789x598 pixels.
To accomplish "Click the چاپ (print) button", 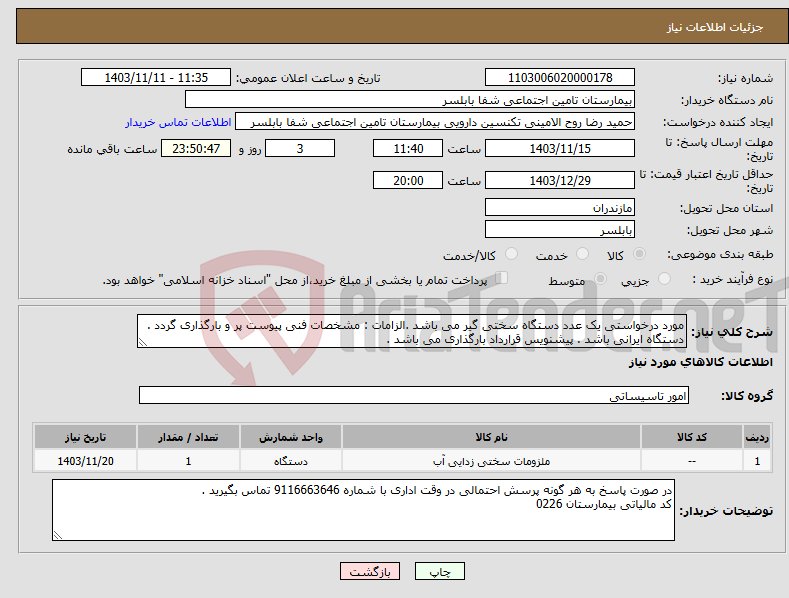I will point(439,571).
